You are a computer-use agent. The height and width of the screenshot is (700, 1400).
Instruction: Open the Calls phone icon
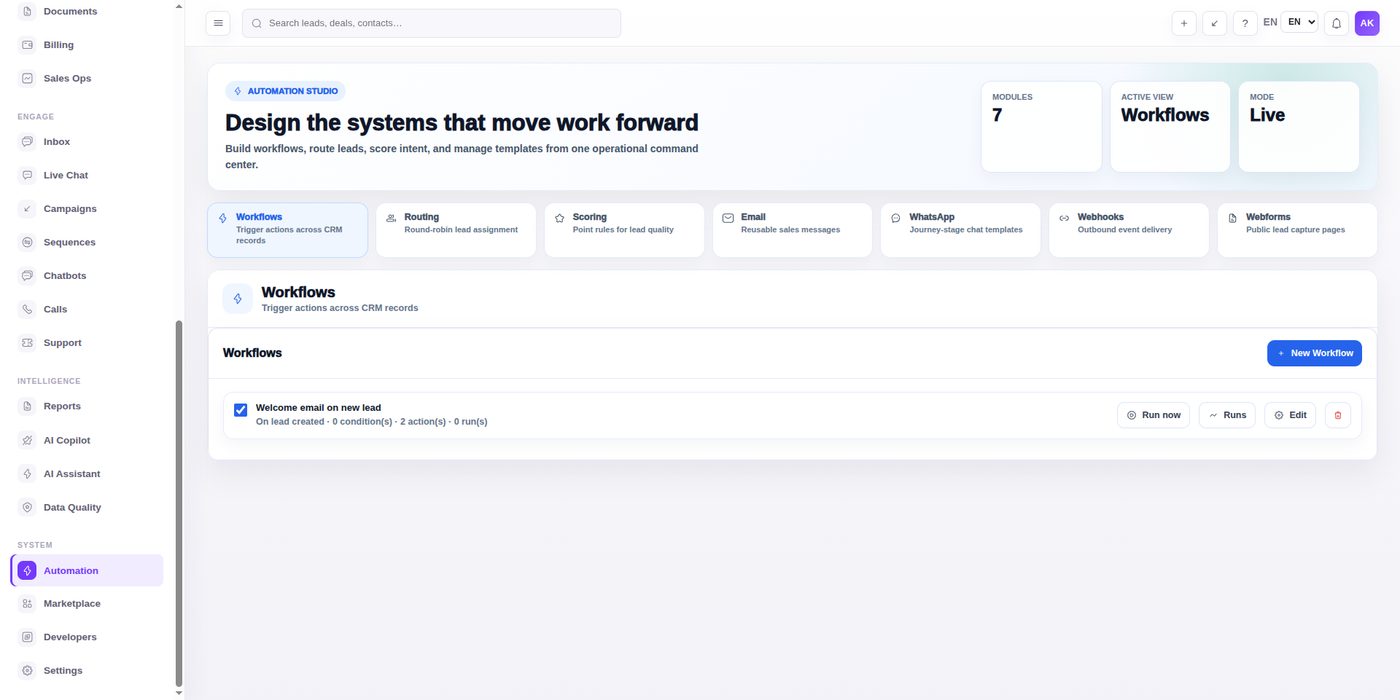(27, 309)
